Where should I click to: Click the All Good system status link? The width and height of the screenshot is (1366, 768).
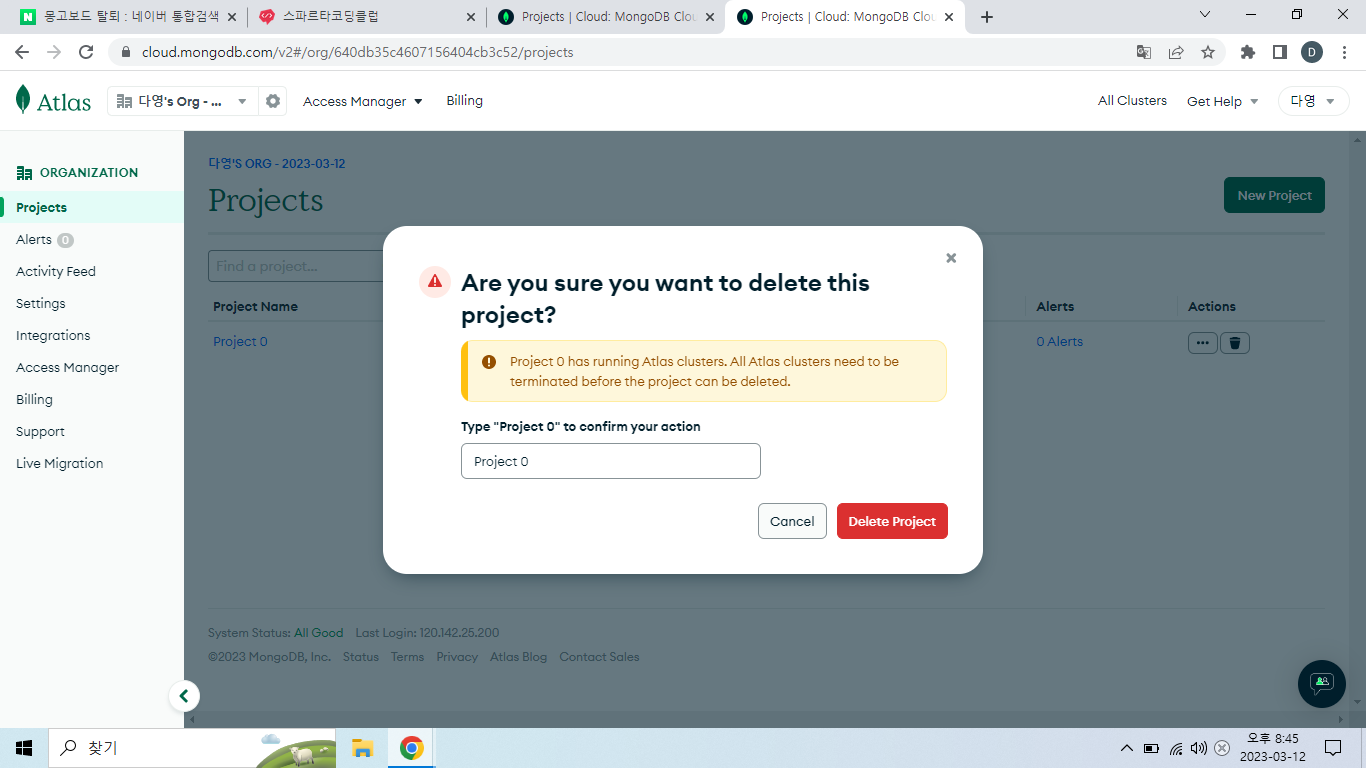click(x=319, y=633)
